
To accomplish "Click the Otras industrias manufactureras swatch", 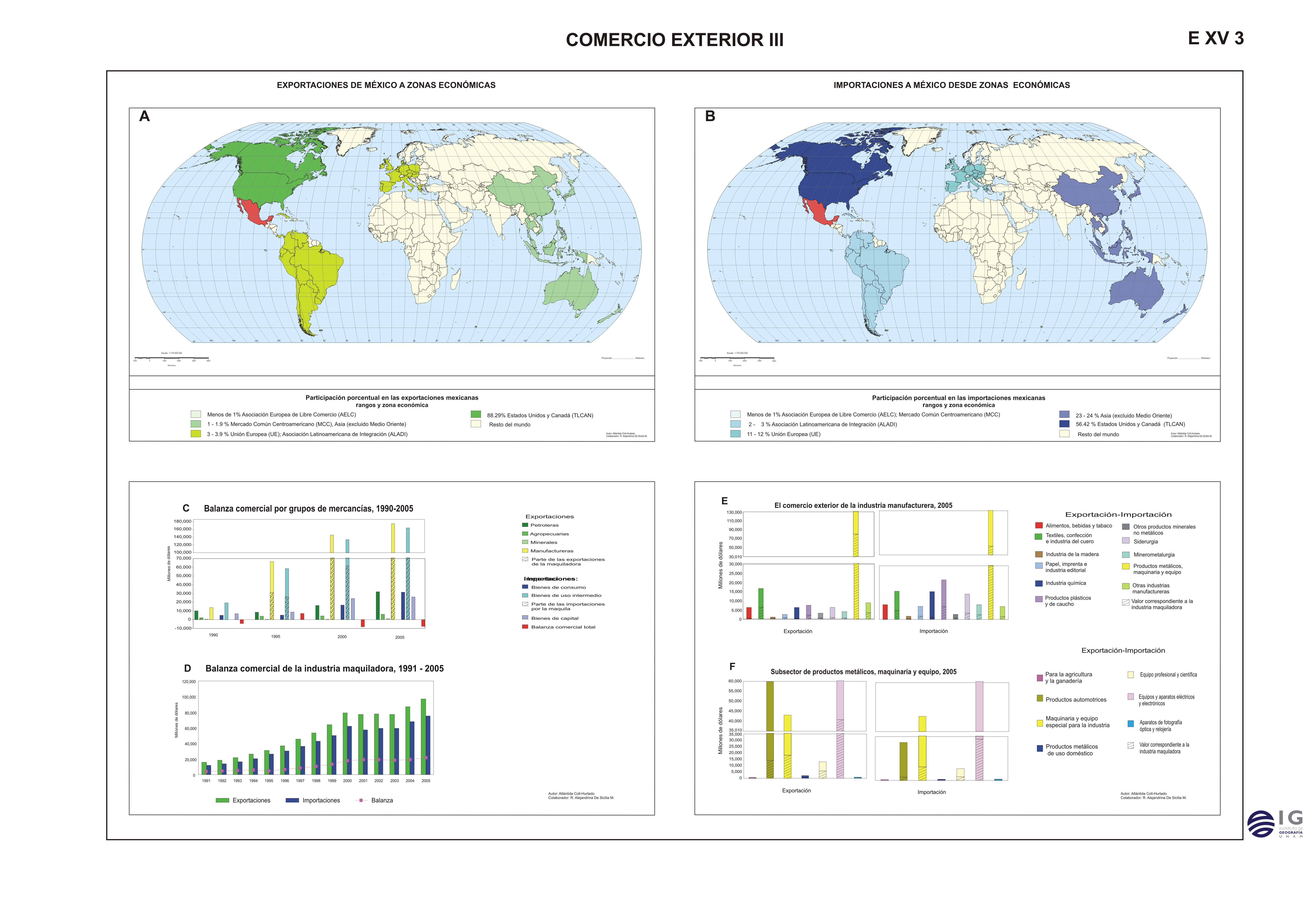I will click(x=1125, y=586).
